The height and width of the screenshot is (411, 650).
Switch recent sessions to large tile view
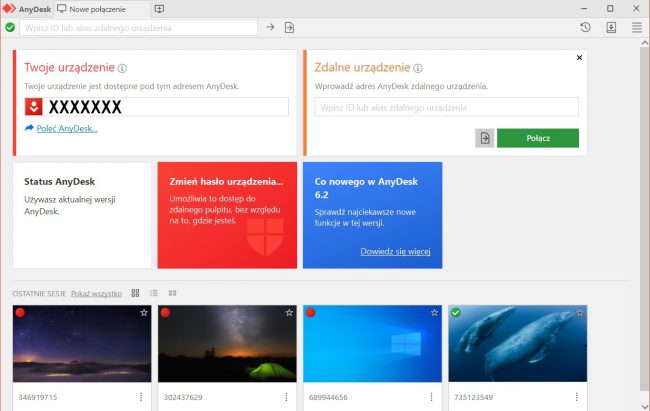[x=135, y=293]
